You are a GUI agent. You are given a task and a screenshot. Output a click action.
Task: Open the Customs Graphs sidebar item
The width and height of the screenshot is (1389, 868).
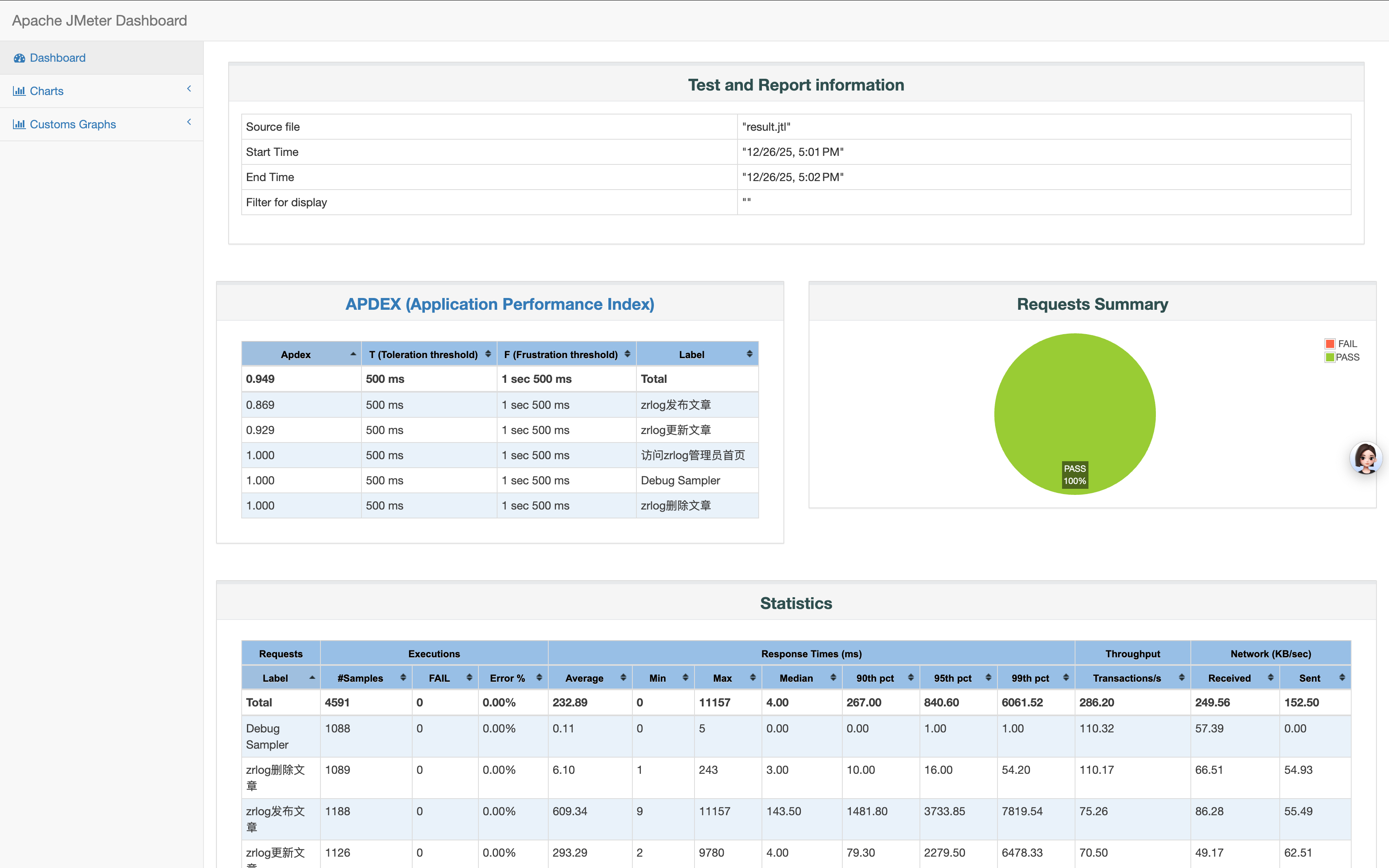[72, 125]
